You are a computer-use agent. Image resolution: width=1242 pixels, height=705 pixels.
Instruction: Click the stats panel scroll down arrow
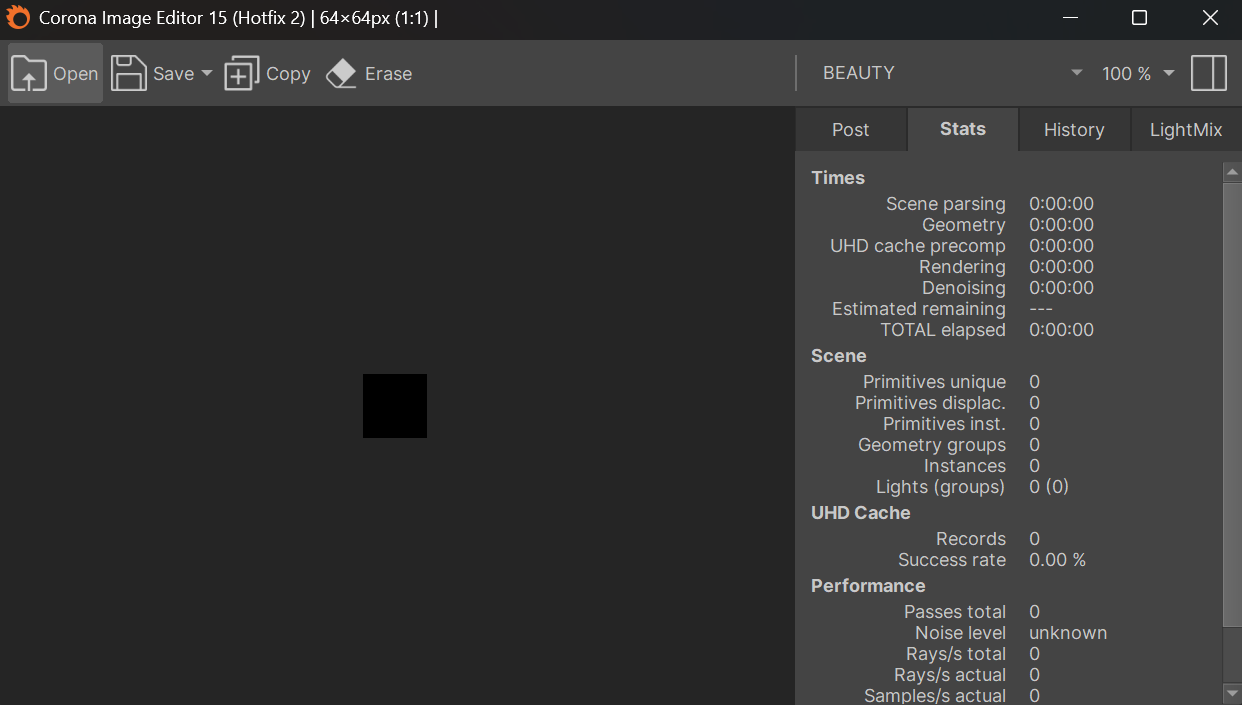click(x=1232, y=693)
